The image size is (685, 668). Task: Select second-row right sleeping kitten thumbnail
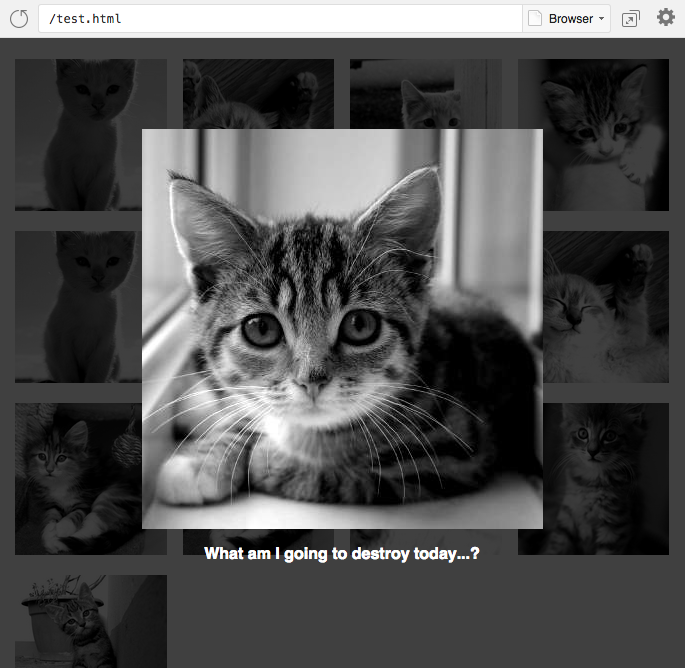(606, 307)
